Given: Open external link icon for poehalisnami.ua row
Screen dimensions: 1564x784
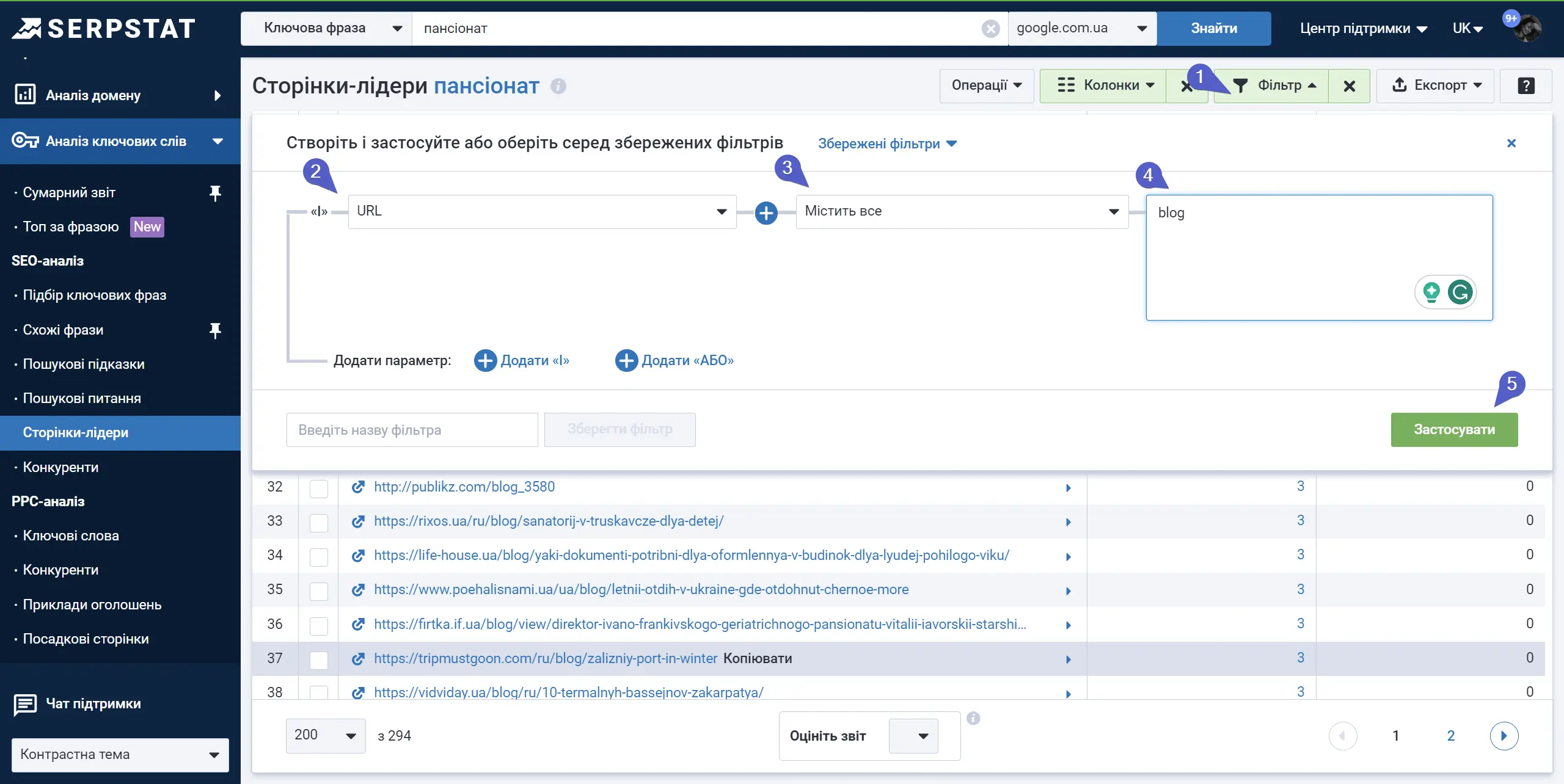Looking at the screenshot, I should coord(359,590).
